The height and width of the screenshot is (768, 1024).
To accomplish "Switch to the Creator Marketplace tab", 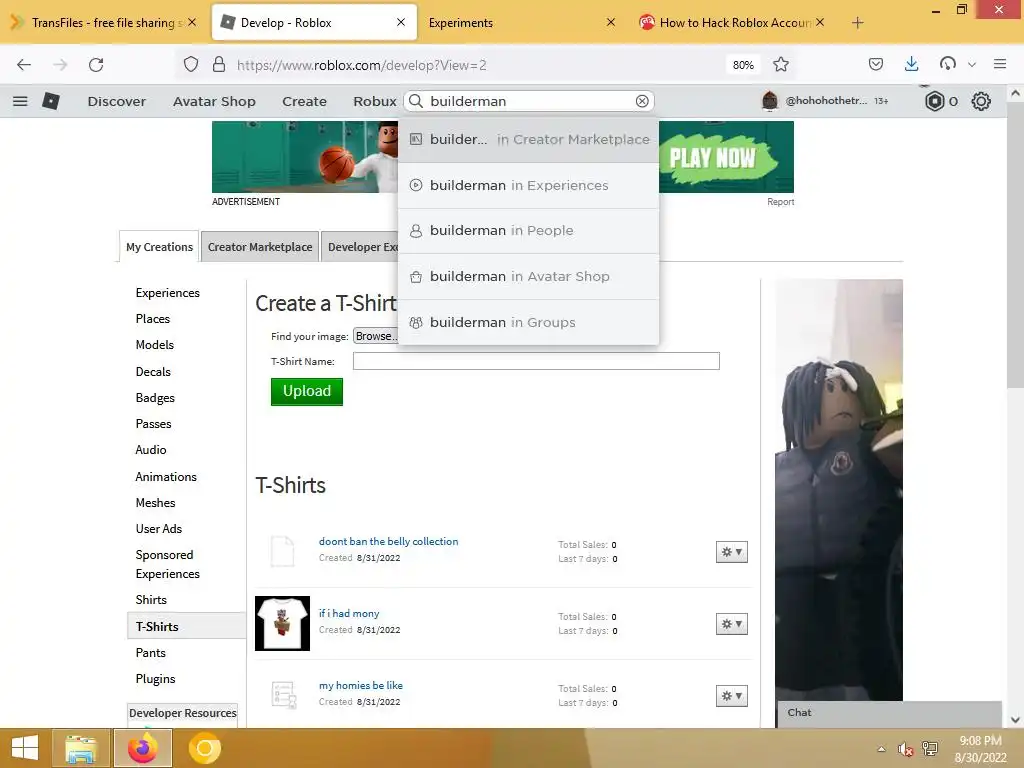I will coord(260,247).
